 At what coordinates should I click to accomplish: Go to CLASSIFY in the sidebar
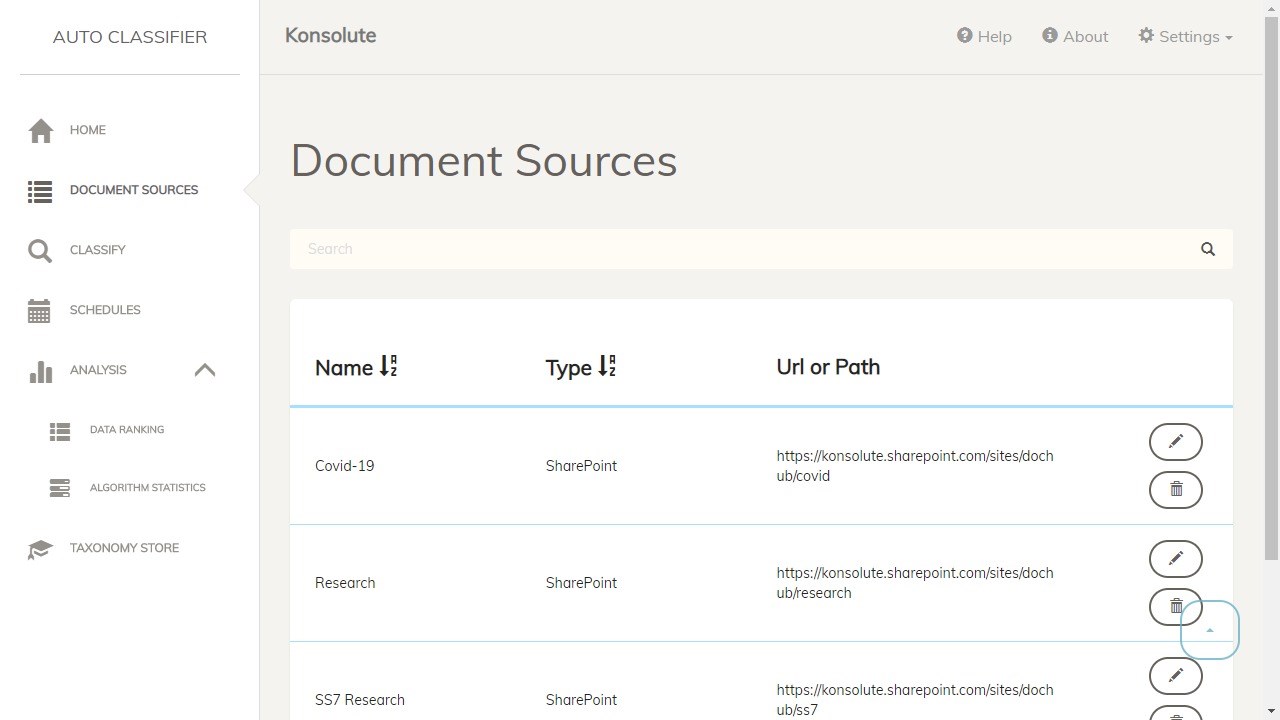[x=98, y=250]
